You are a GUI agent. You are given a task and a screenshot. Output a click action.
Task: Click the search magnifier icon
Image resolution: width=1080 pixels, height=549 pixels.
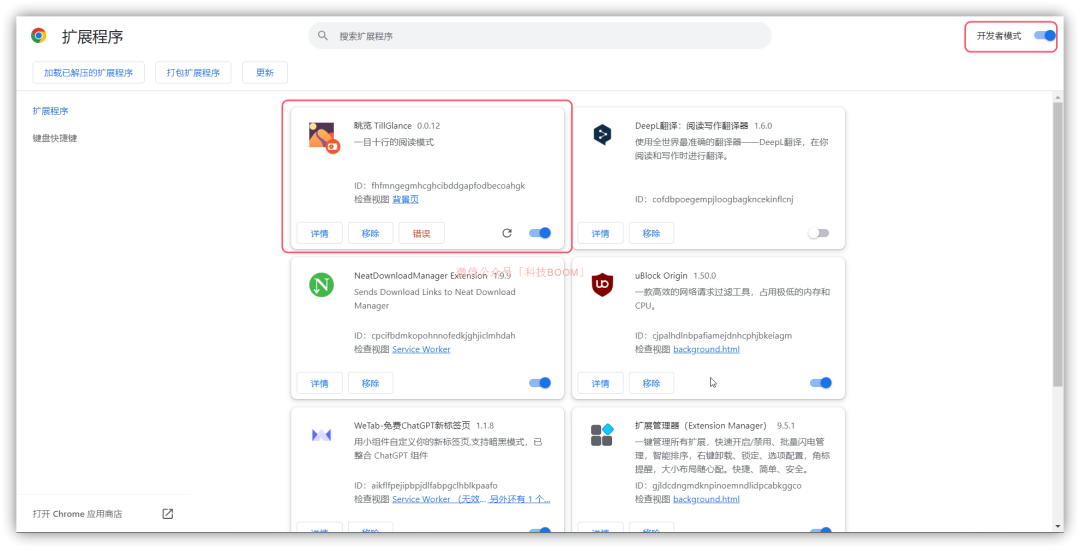click(x=322, y=36)
